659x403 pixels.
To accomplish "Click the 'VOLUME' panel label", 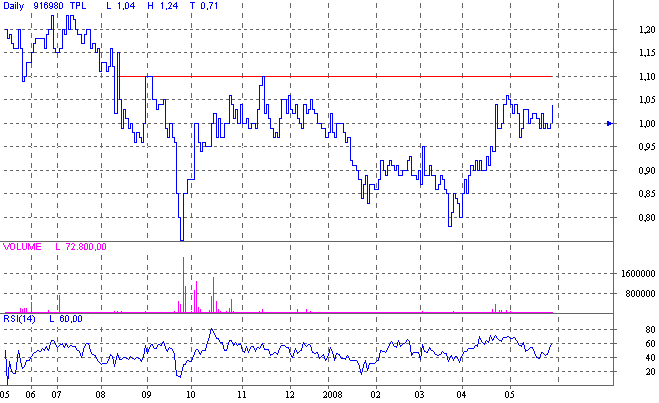I will point(22,247).
